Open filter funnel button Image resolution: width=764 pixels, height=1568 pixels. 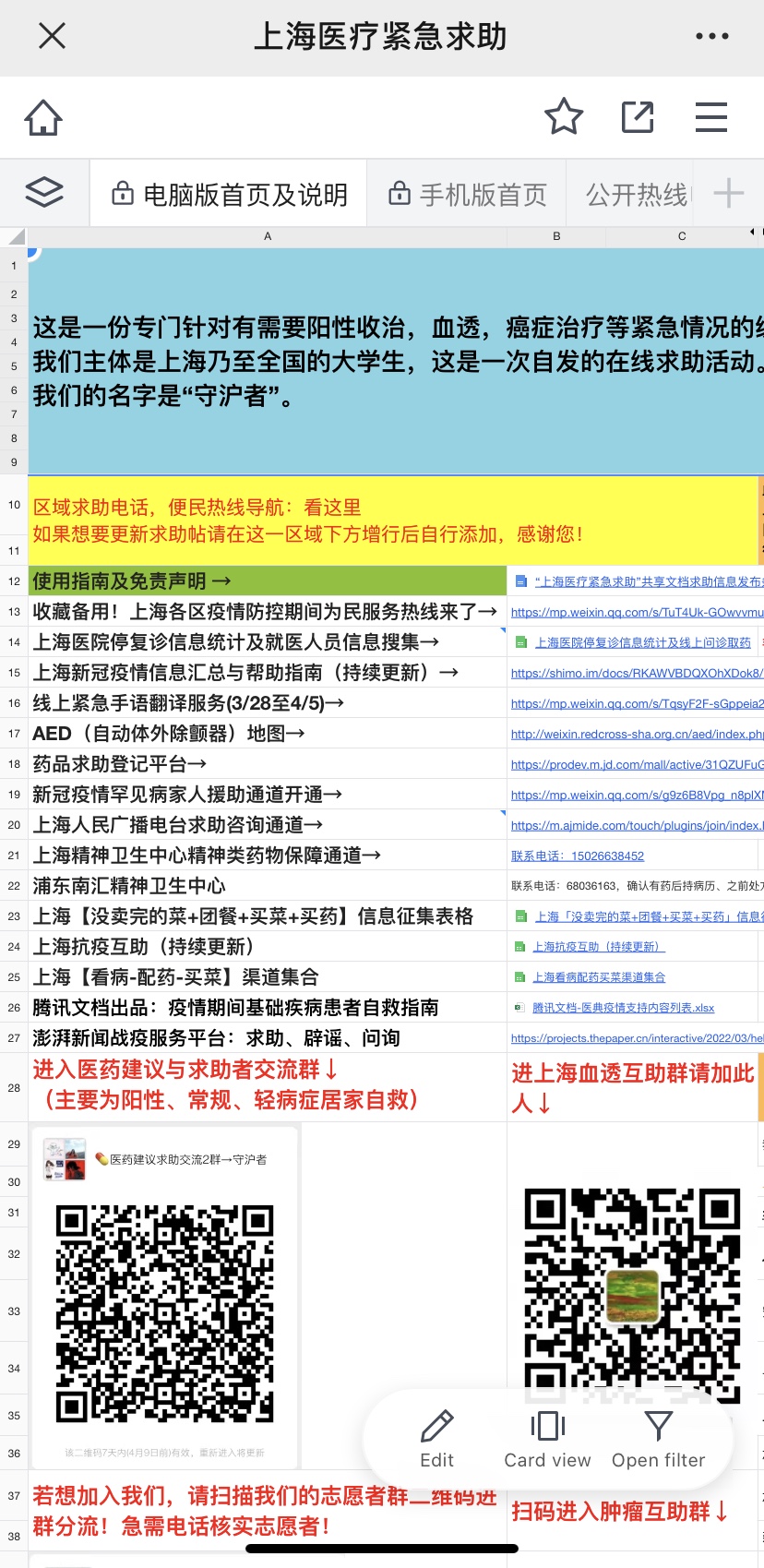tap(658, 1439)
